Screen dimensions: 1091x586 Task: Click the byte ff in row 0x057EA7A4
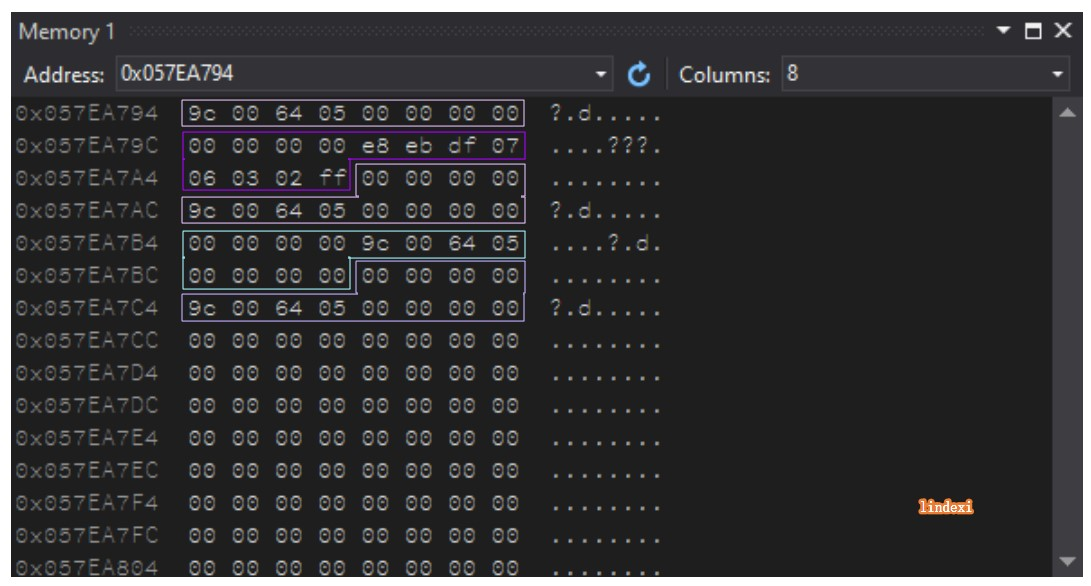[332, 178]
